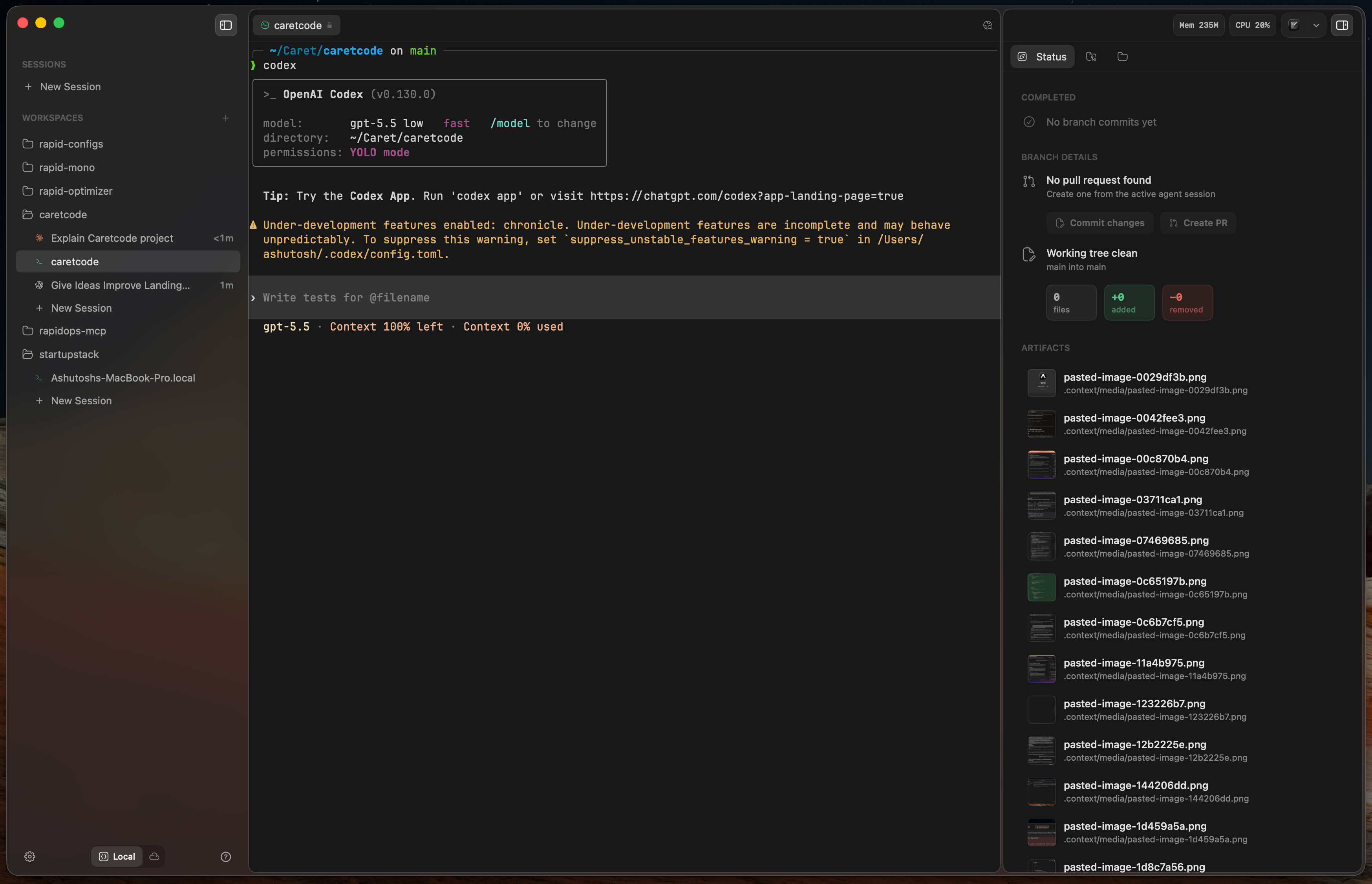Click the icon at terminal header right

tap(988, 25)
